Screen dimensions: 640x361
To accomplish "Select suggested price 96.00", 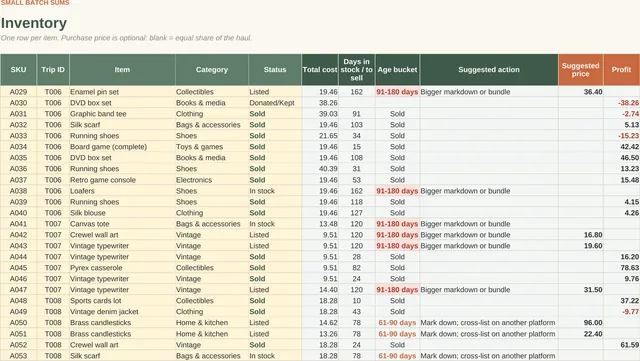I will click(x=580, y=323).
